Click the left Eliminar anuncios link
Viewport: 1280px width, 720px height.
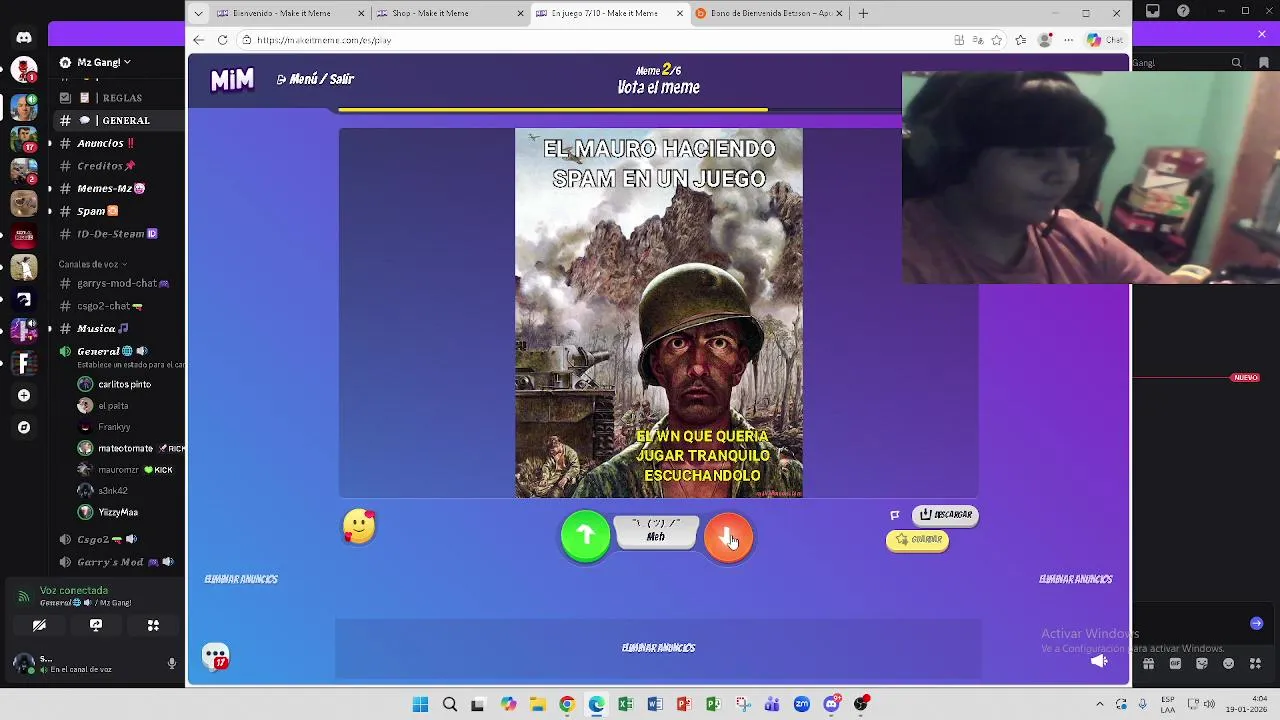click(241, 579)
